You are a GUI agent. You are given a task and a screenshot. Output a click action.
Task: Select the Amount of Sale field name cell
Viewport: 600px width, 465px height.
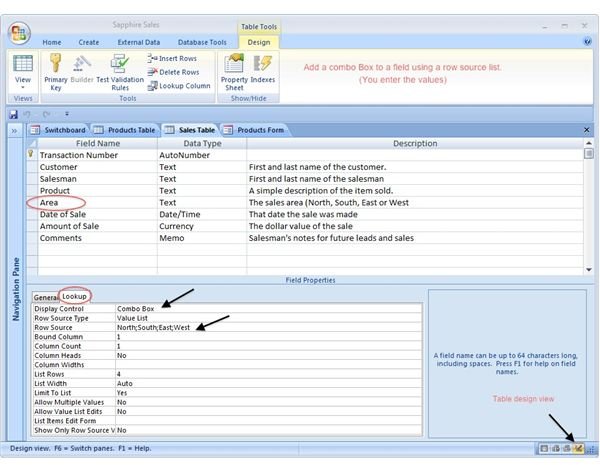click(x=98, y=226)
